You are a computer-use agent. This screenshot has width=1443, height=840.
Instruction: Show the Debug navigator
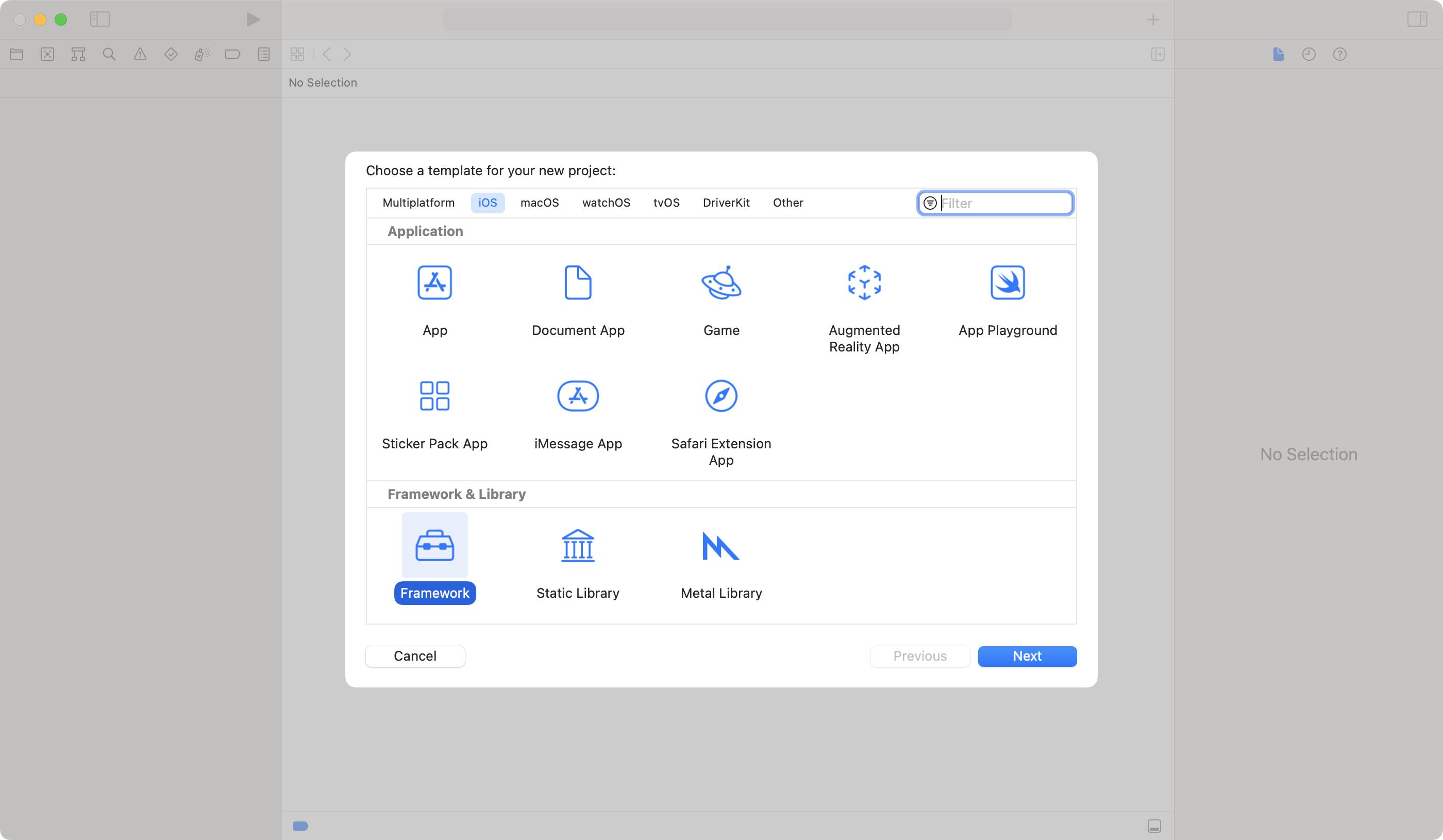coord(202,55)
